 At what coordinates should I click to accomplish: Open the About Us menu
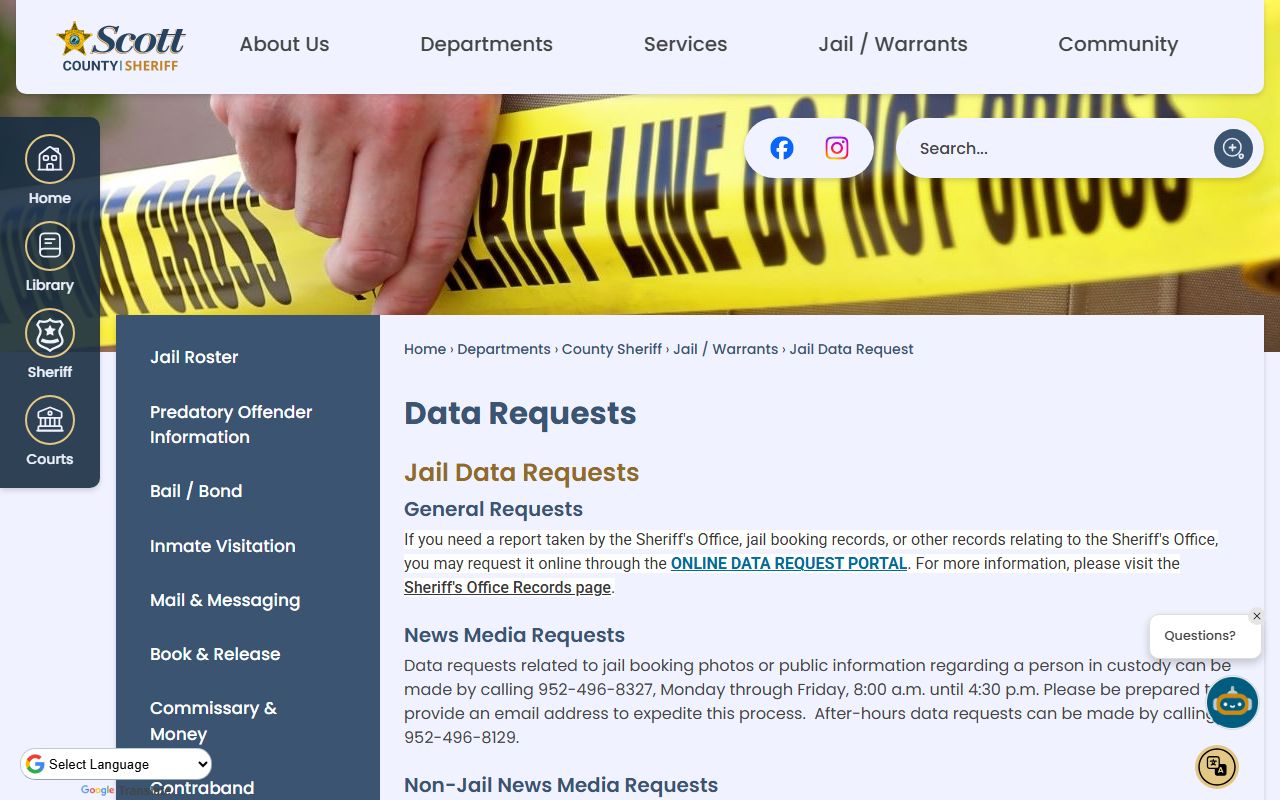(x=284, y=44)
